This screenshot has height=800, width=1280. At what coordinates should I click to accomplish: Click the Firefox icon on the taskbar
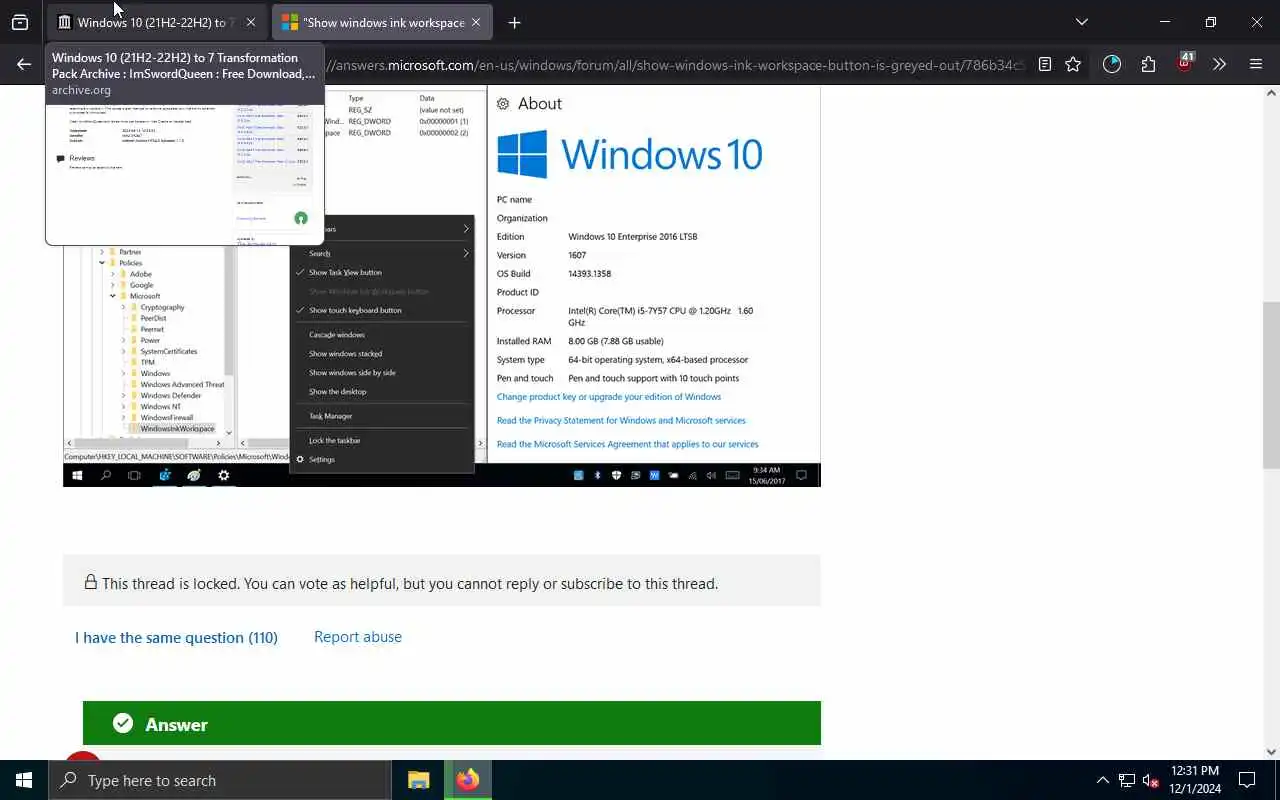tap(467, 780)
